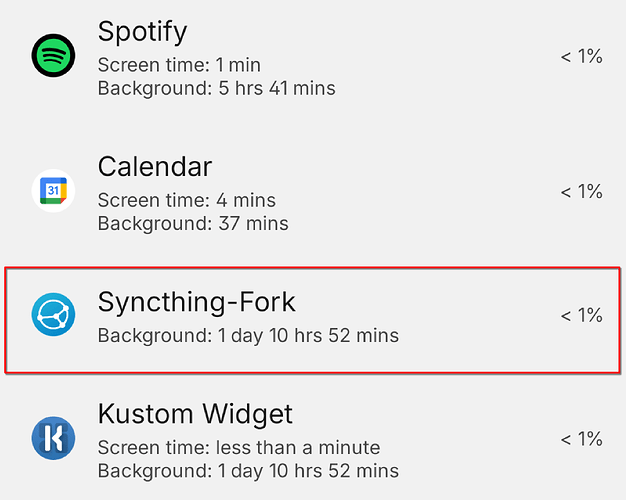
Task: Tap the Kustom Widget app icon
Action: (x=53, y=439)
